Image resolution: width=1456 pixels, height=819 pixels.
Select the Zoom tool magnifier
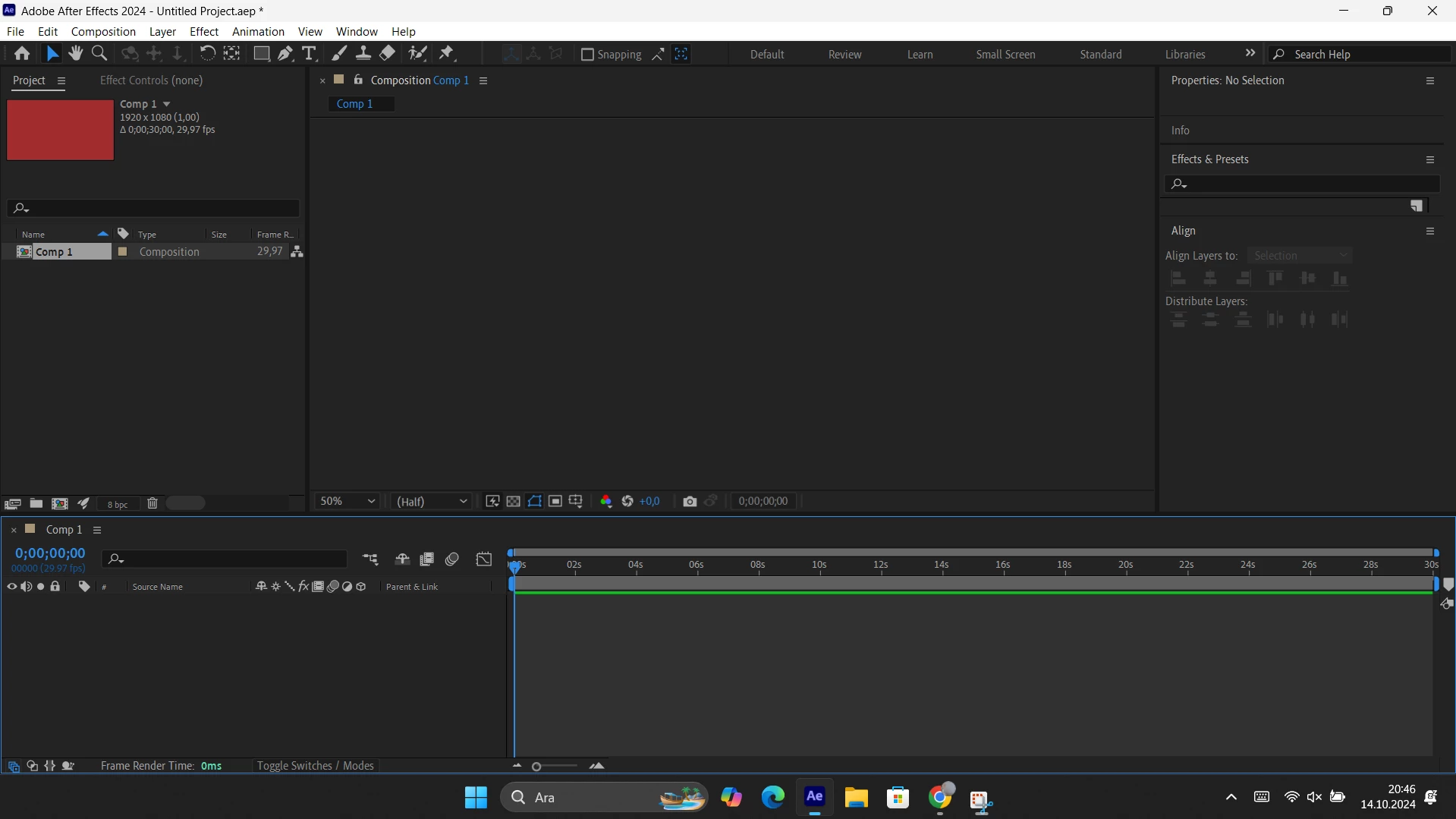tap(99, 54)
